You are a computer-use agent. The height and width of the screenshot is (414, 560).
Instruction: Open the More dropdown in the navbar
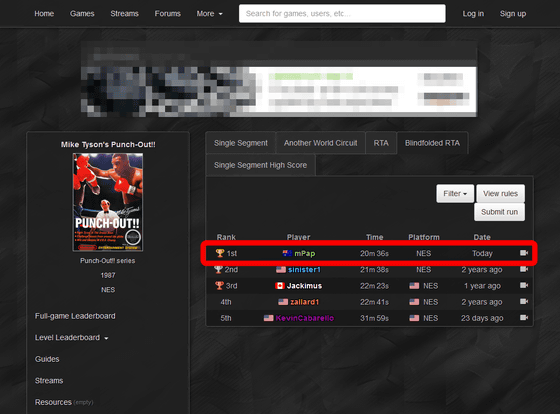(x=209, y=14)
